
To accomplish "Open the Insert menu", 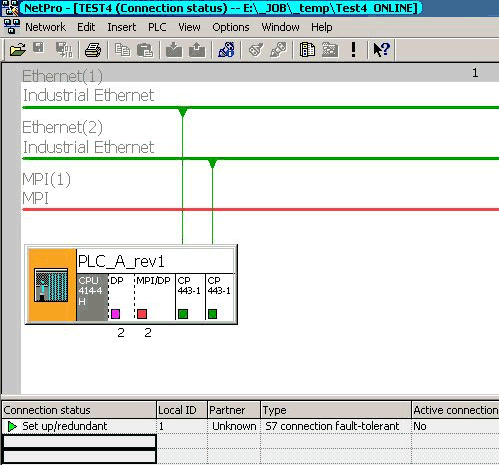I will [x=121, y=27].
